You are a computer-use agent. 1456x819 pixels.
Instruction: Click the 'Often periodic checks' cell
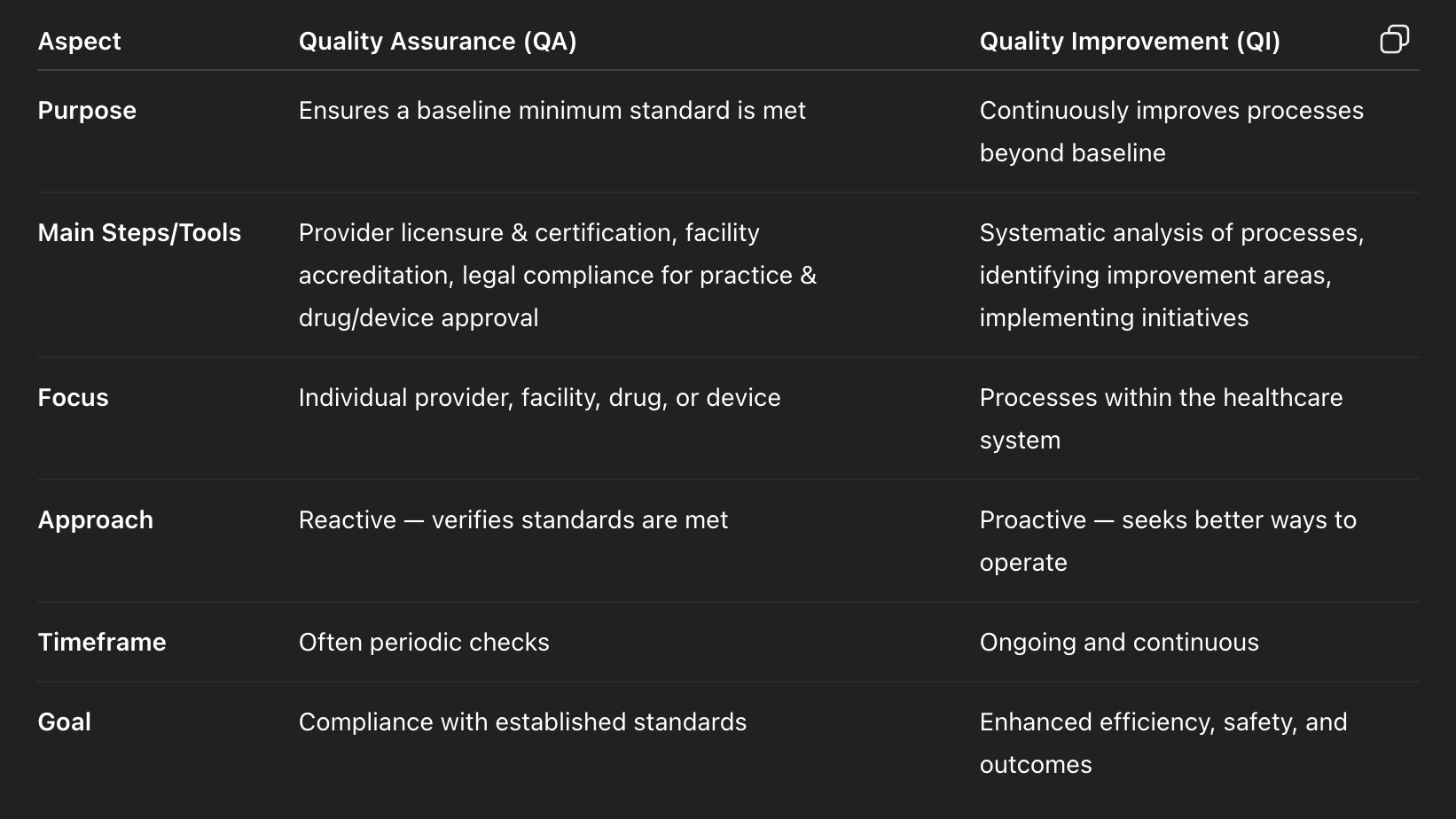tap(424, 642)
